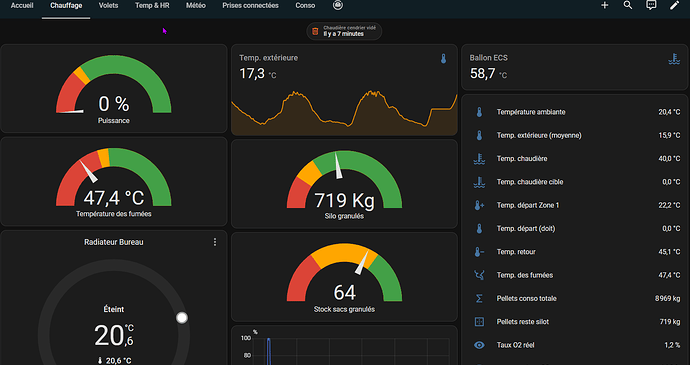Go to the Météo tab

pos(196,6)
